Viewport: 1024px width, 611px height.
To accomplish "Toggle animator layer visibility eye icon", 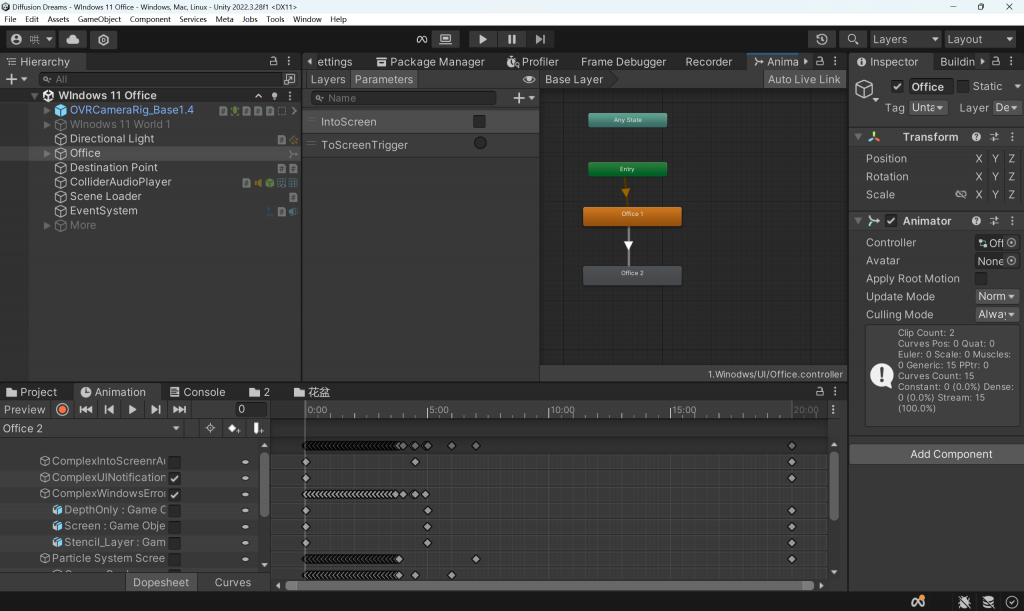I will click(x=529, y=80).
